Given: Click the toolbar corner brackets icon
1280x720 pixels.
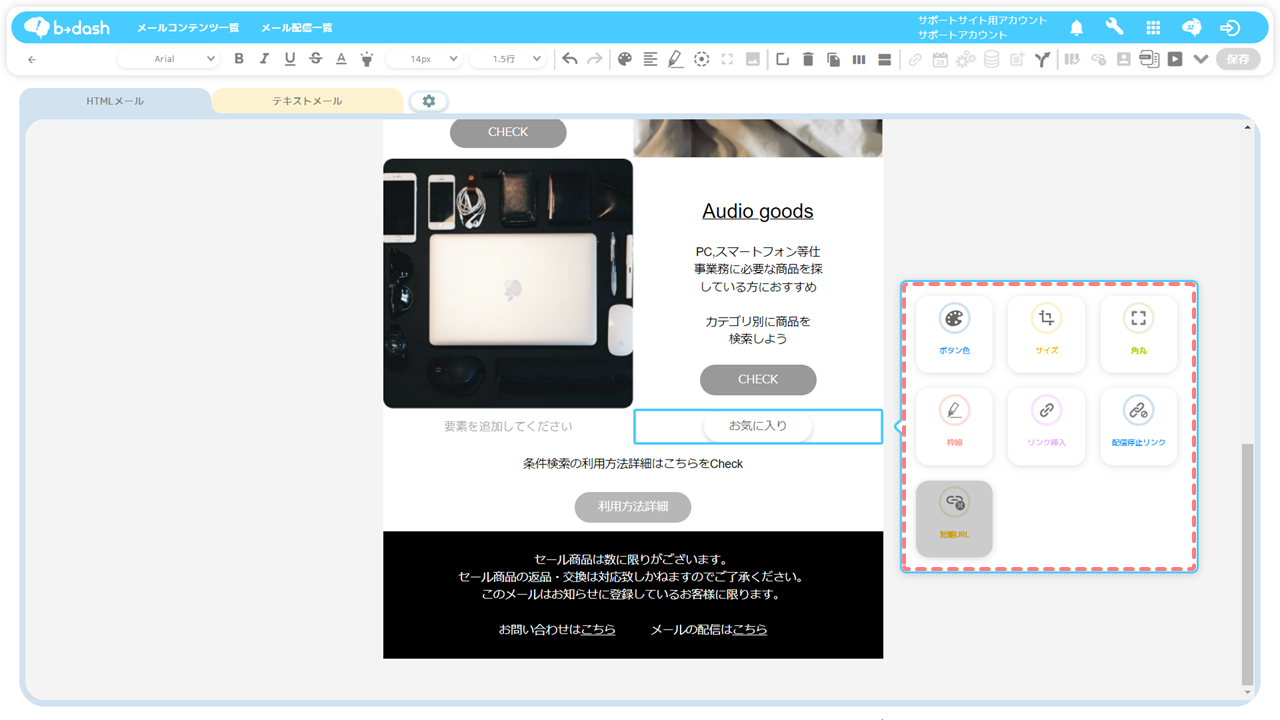Looking at the screenshot, I should tap(727, 59).
